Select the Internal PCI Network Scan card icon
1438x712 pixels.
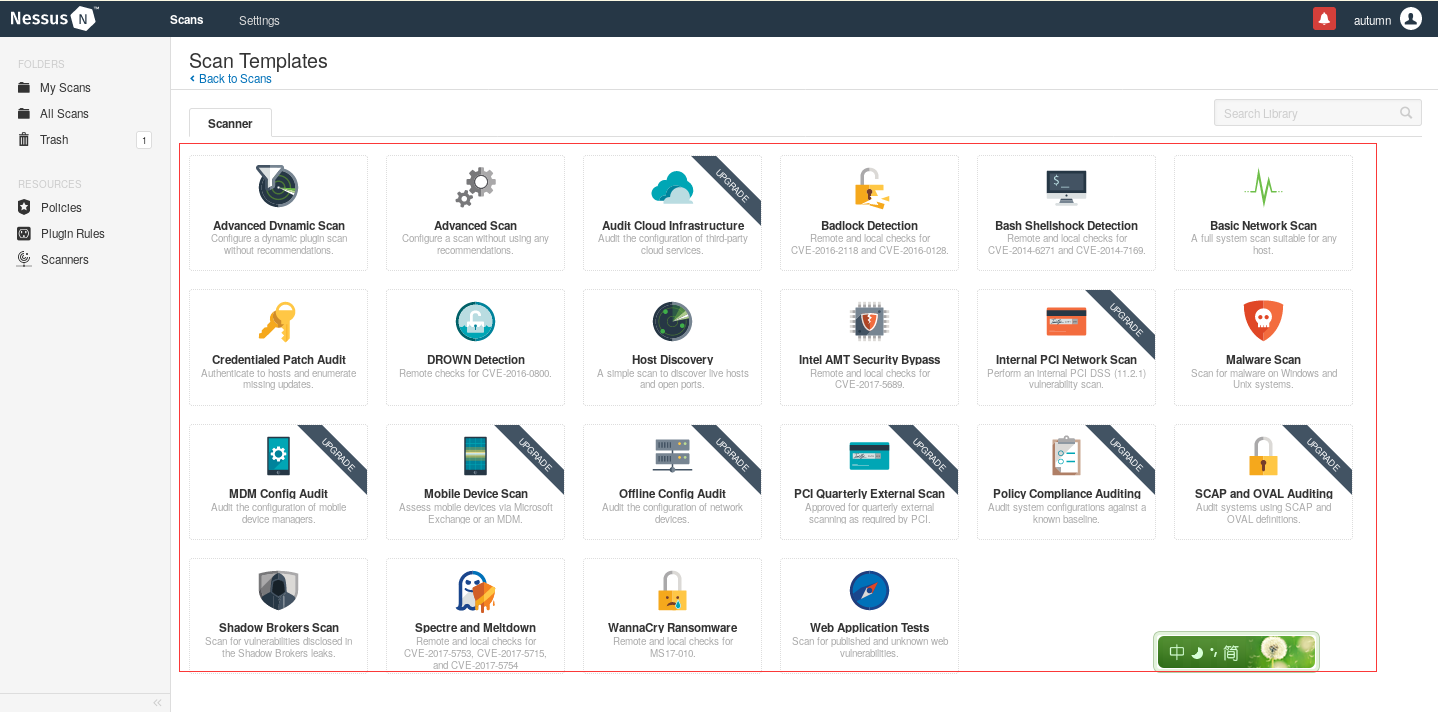click(x=1066, y=321)
